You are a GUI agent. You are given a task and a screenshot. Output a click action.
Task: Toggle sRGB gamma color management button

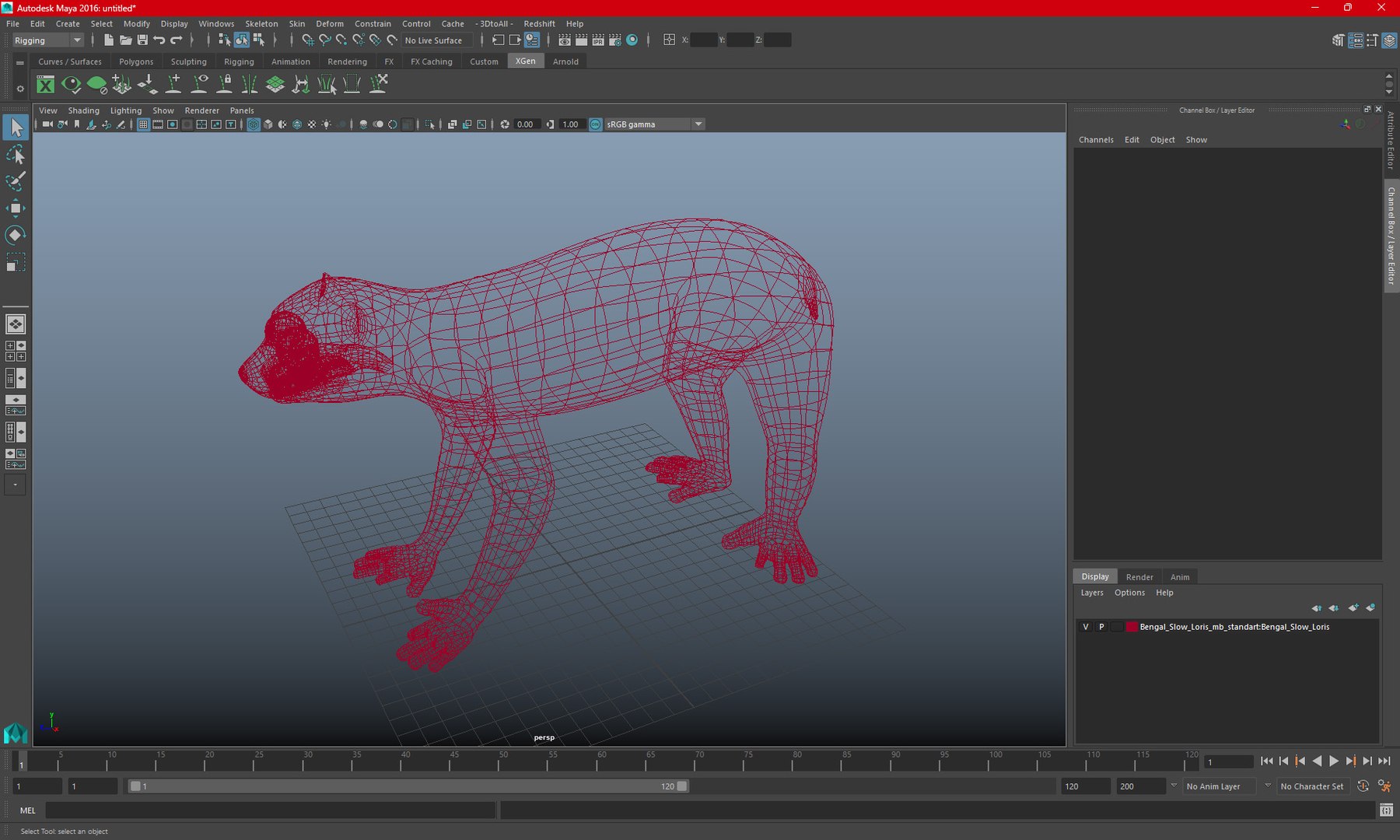pos(596,124)
